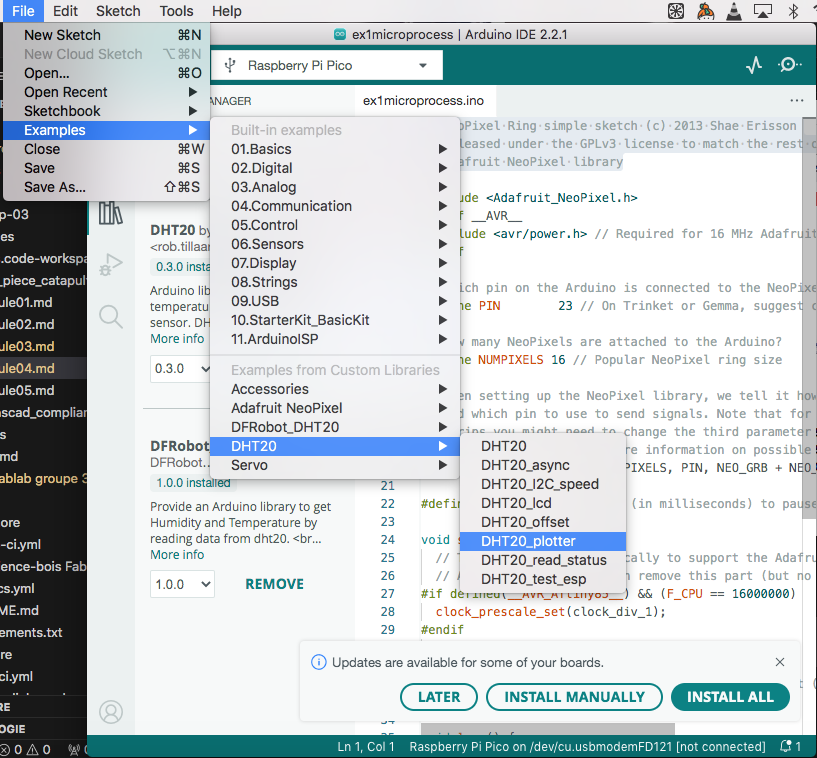
Task: Open the user account profile icon
Action: (x=111, y=712)
